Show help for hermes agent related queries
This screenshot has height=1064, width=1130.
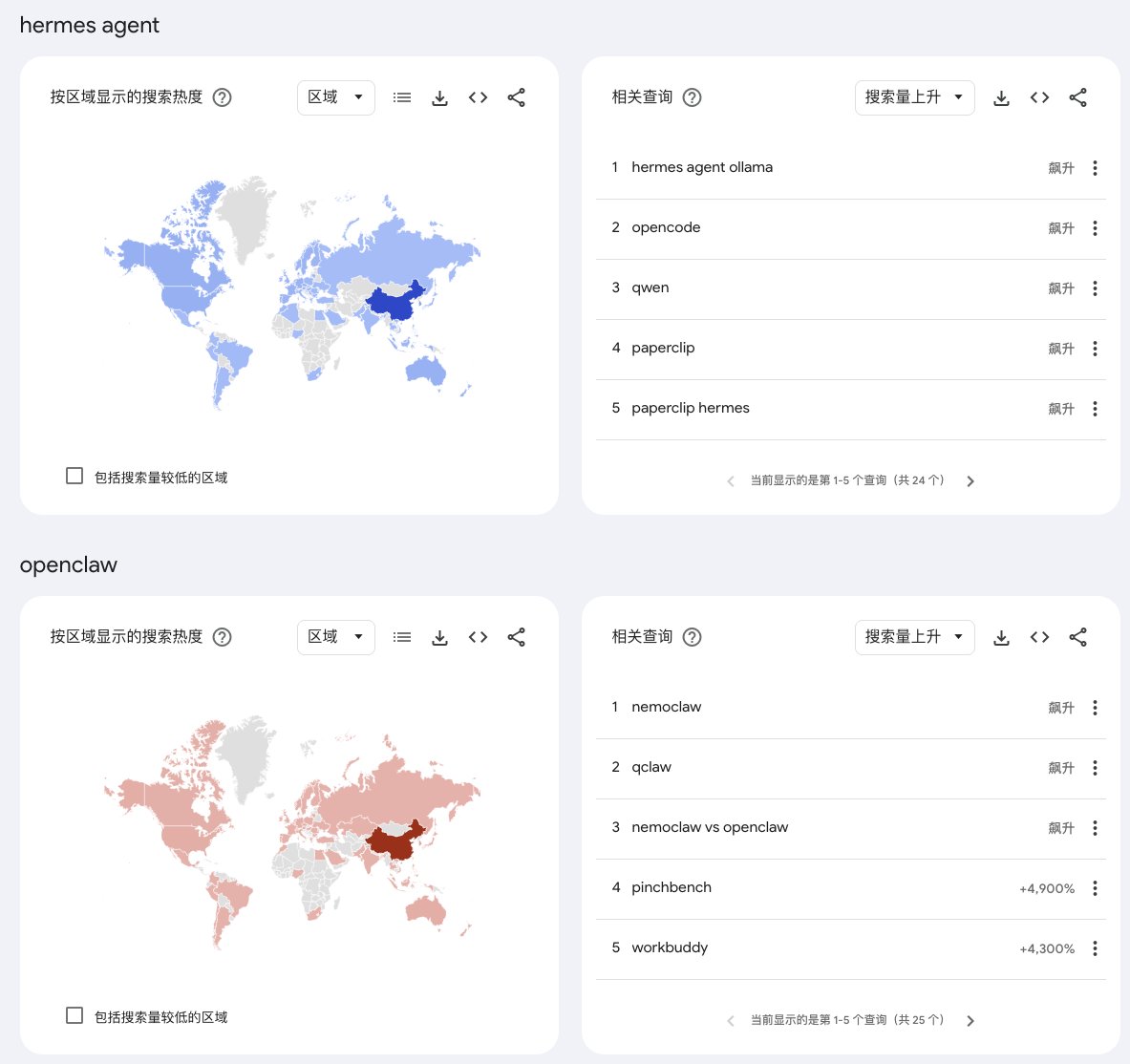tap(692, 97)
